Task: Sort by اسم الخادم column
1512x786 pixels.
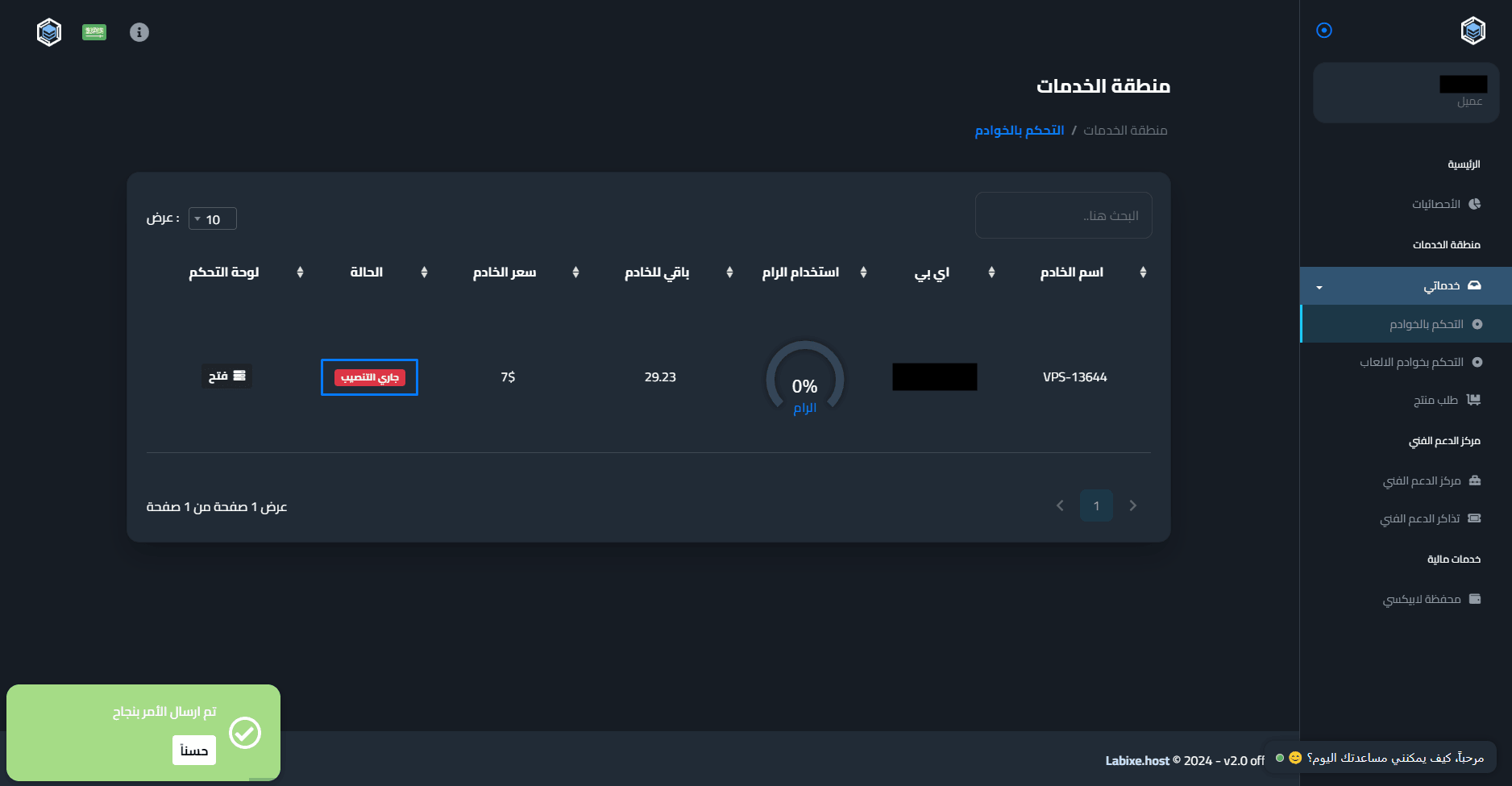Action: [x=1143, y=272]
